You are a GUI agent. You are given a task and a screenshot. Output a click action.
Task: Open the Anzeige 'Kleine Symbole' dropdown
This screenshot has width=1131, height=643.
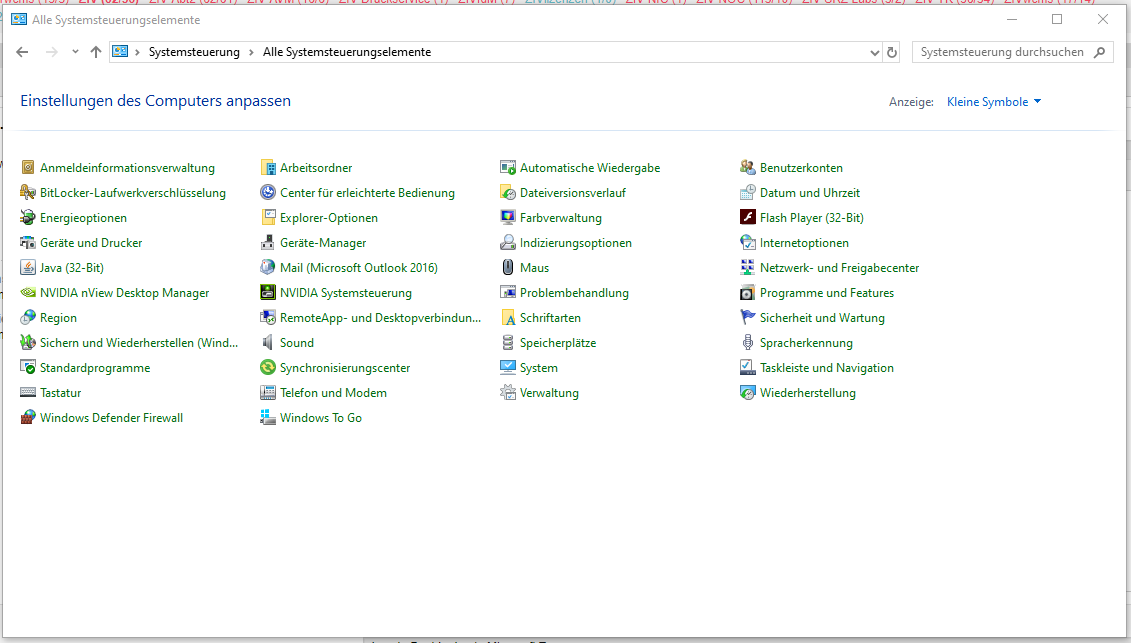tap(994, 102)
